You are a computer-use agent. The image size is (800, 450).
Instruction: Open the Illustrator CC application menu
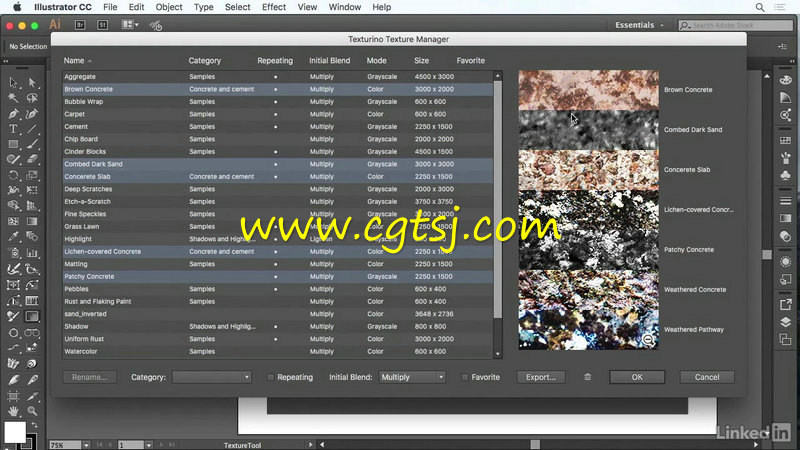tap(63, 7)
